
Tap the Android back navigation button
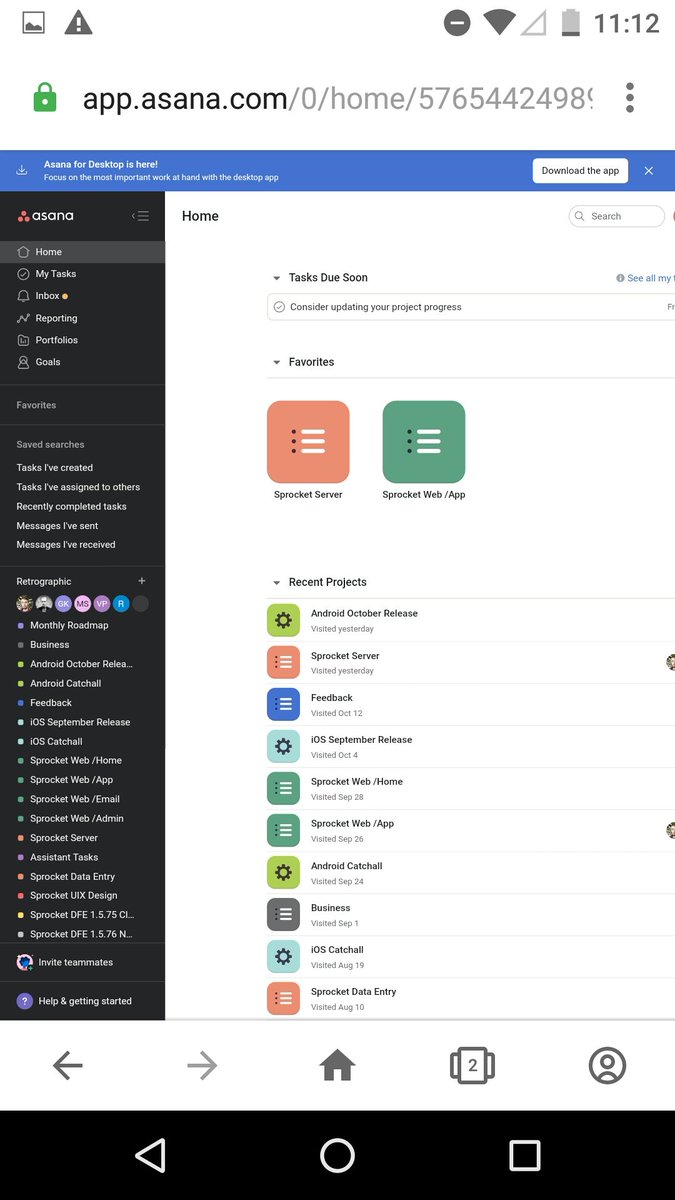150,1155
